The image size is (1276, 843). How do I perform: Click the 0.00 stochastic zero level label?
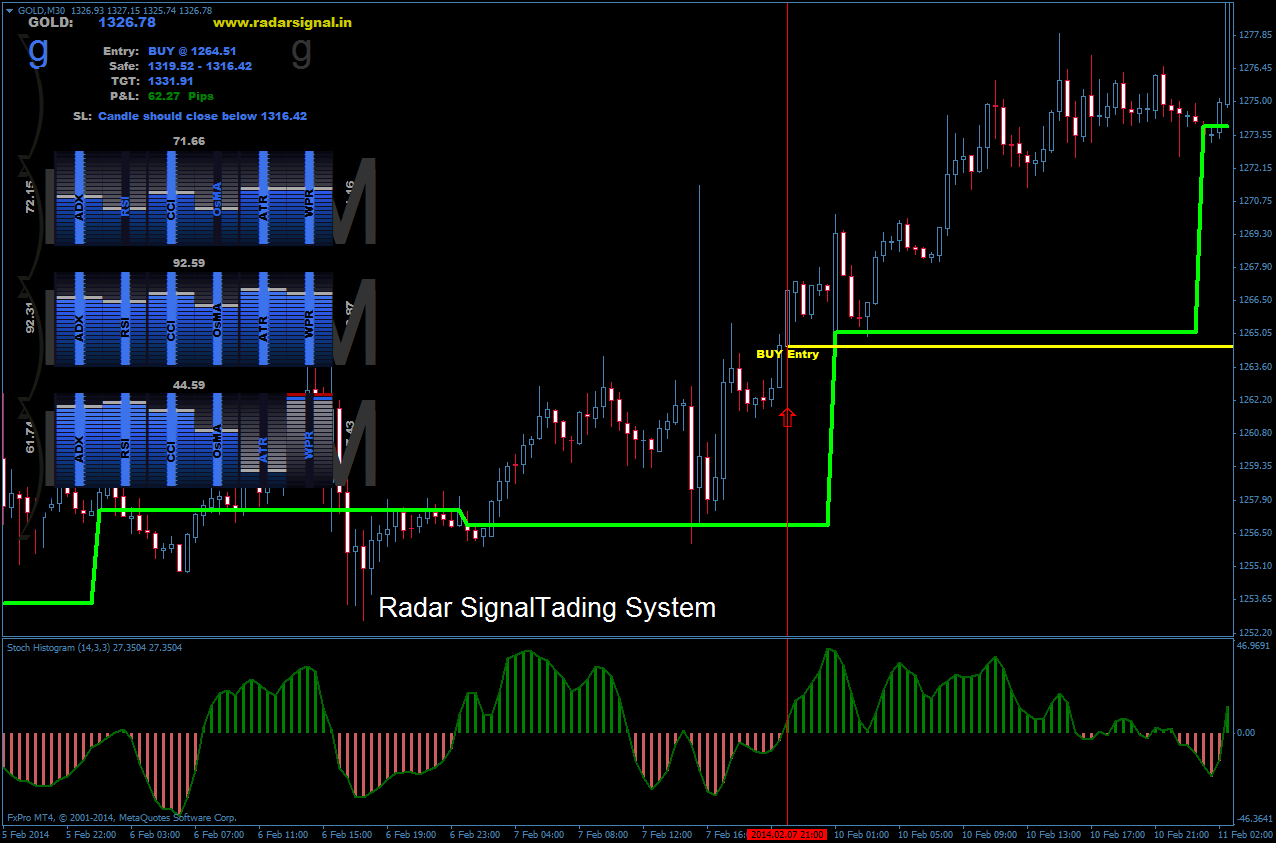click(x=1246, y=733)
